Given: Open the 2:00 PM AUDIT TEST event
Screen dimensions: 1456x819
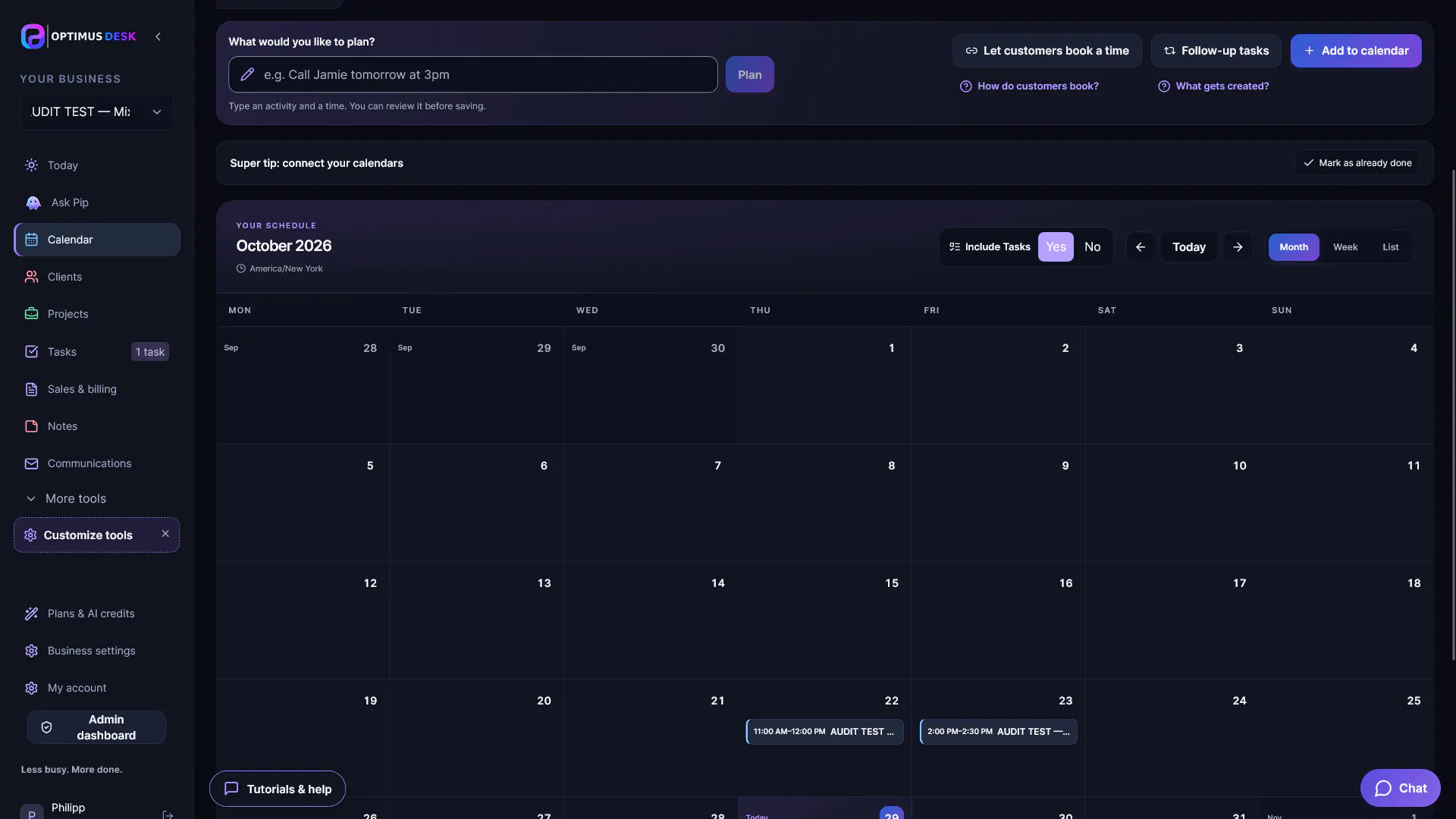Looking at the screenshot, I should point(998,732).
